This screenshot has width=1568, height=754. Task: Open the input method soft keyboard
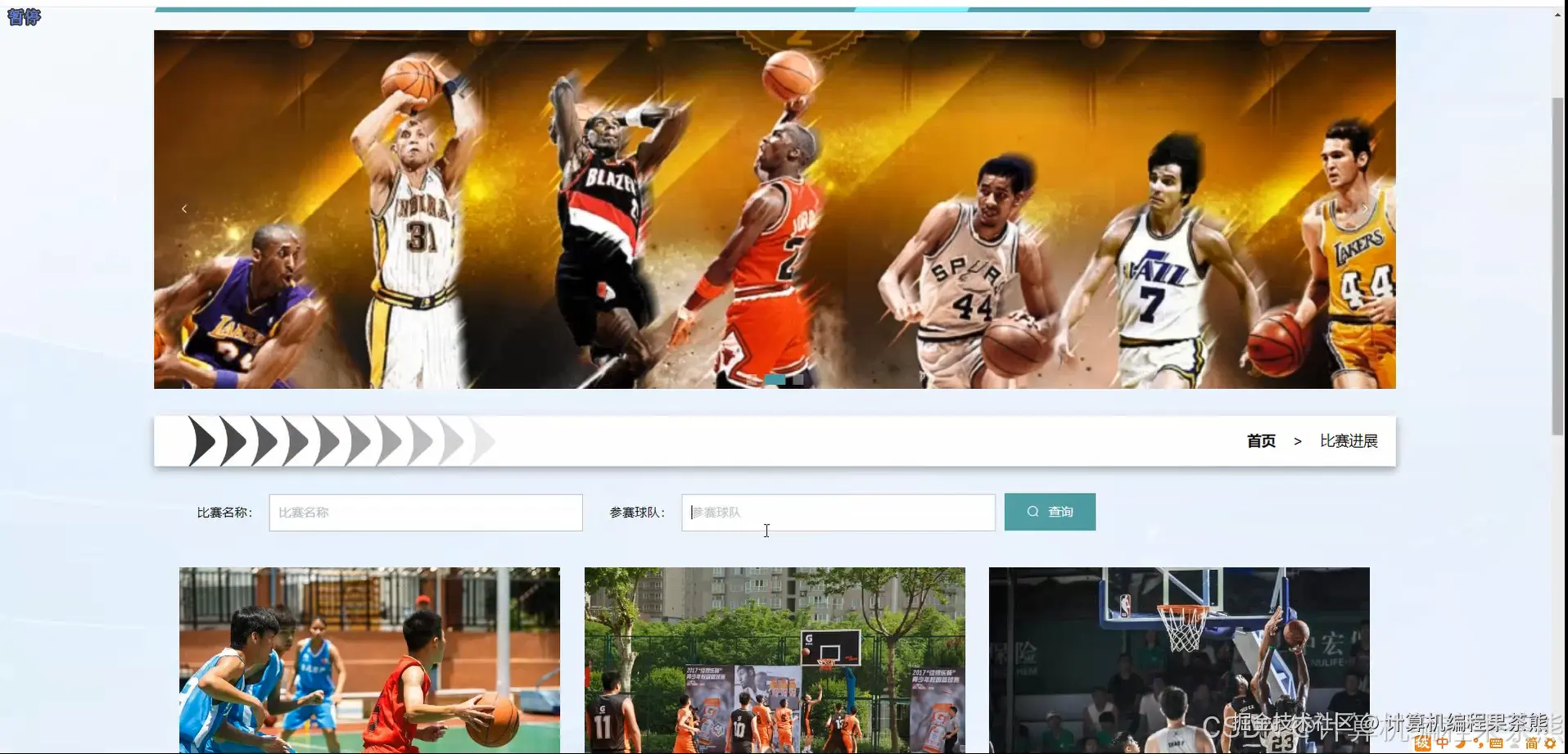coord(1496,743)
